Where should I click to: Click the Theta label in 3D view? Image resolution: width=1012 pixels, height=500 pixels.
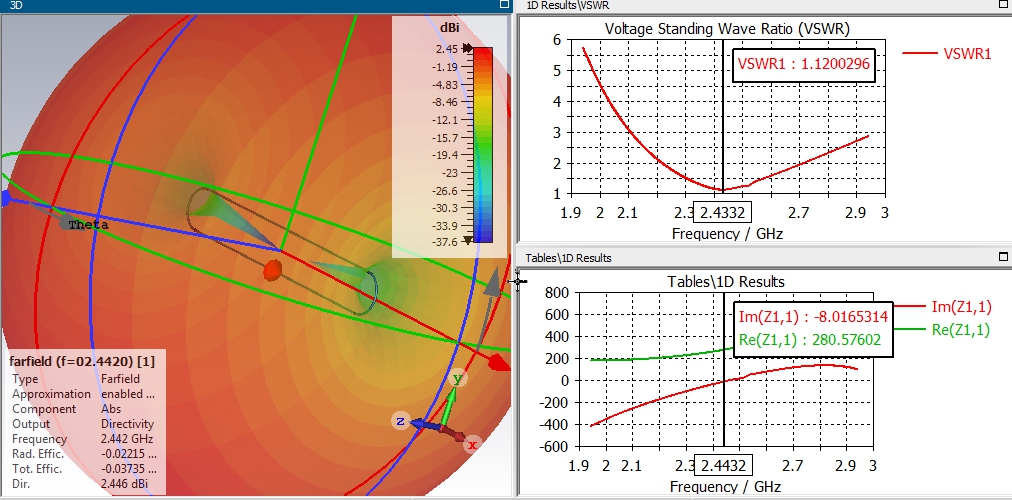pyautogui.click(x=88, y=225)
